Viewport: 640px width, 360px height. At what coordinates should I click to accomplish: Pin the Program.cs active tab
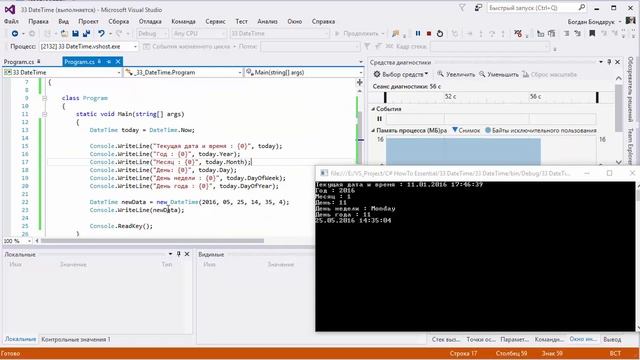coord(109,62)
